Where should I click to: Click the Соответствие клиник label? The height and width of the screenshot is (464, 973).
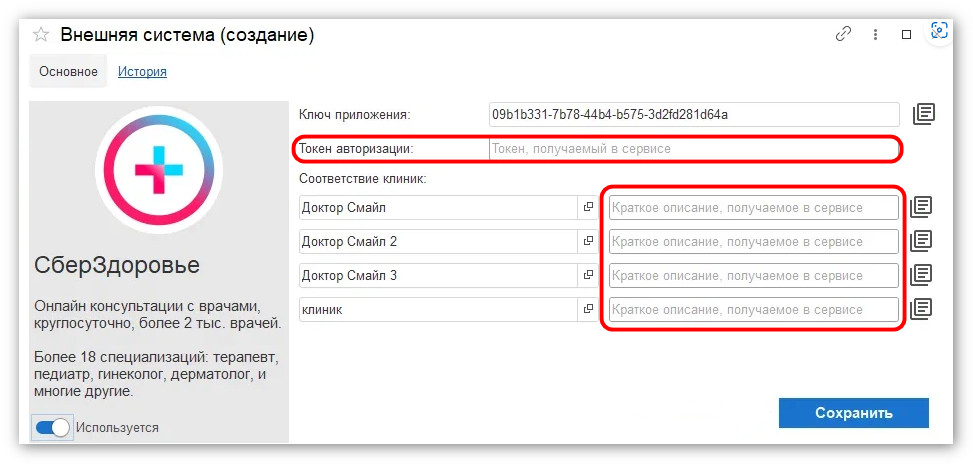(x=363, y=179)
